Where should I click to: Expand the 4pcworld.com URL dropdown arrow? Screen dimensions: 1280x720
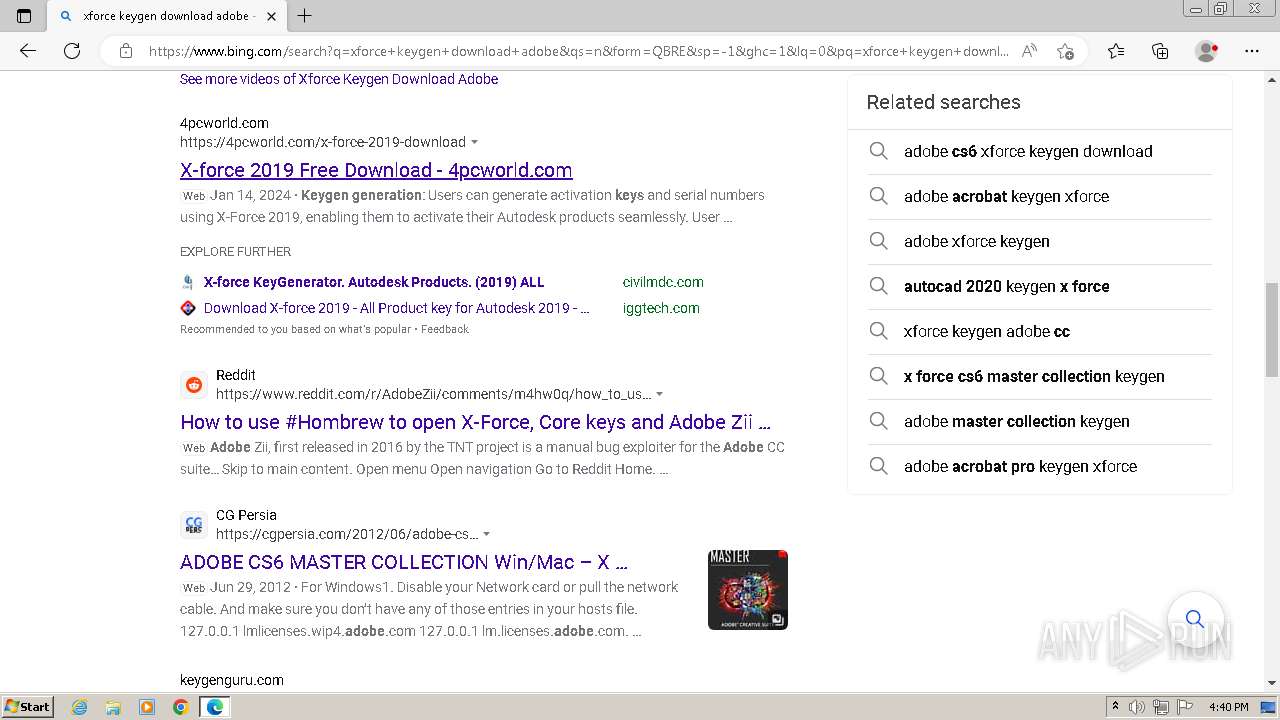pos(474,142)
